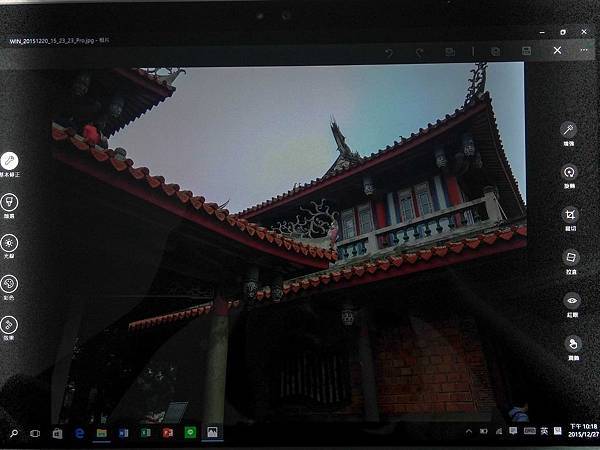Open the Light (光線) adjustments
The image size is (600, 450).
point(9,246)
